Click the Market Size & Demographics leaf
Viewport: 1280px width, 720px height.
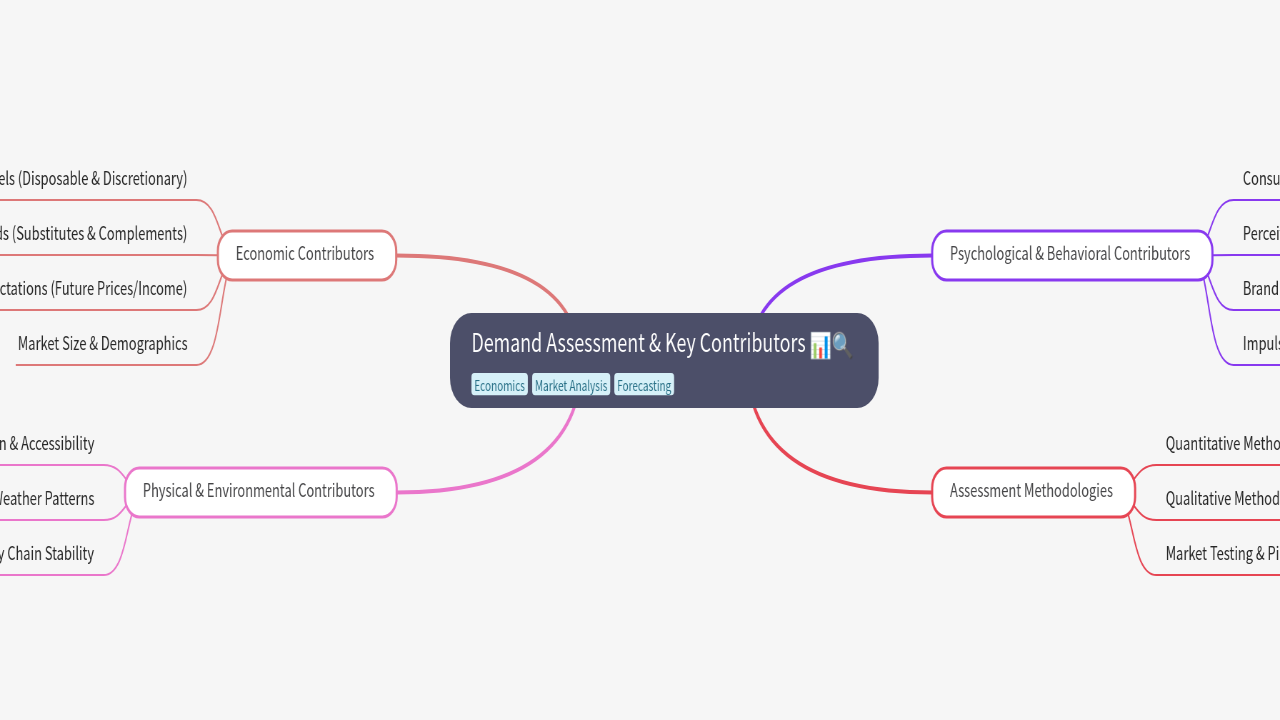click(x=102, y=344)
